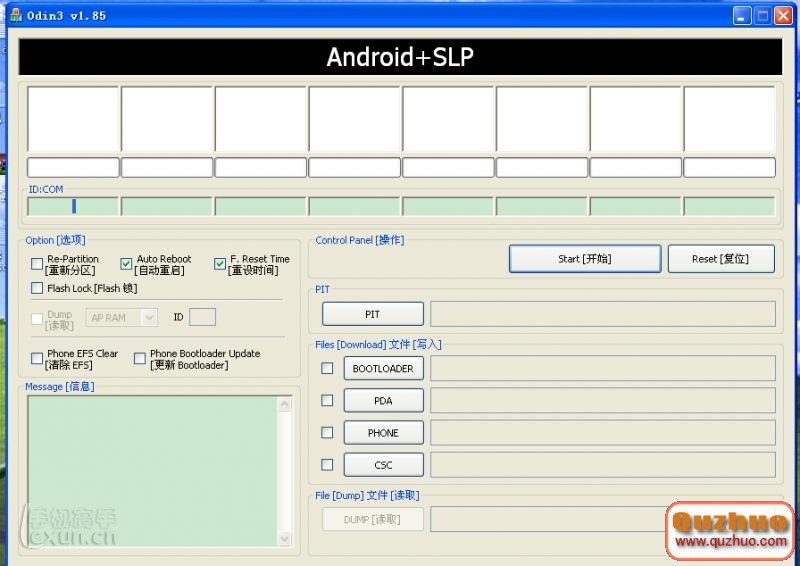Click the Reset button

pyautogui.click(x=721, y=259)
